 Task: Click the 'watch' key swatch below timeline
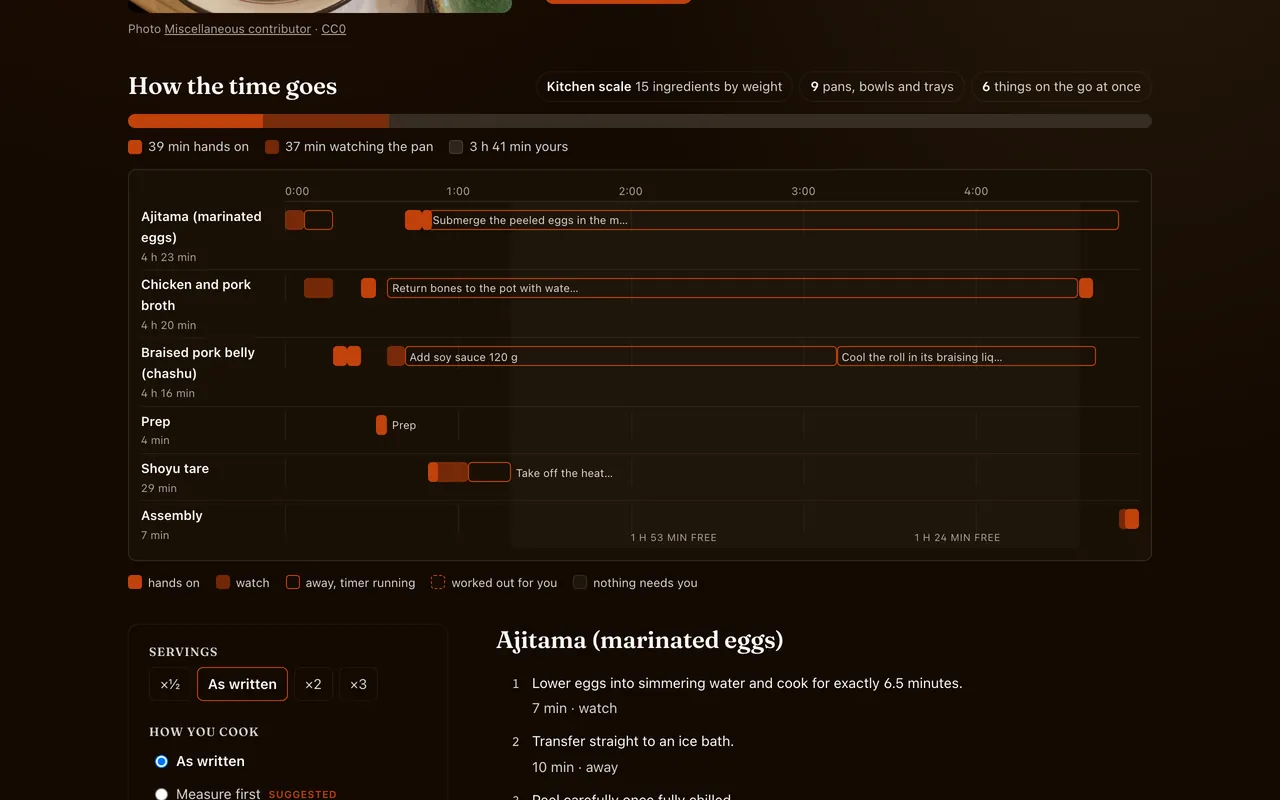point(223,582)
